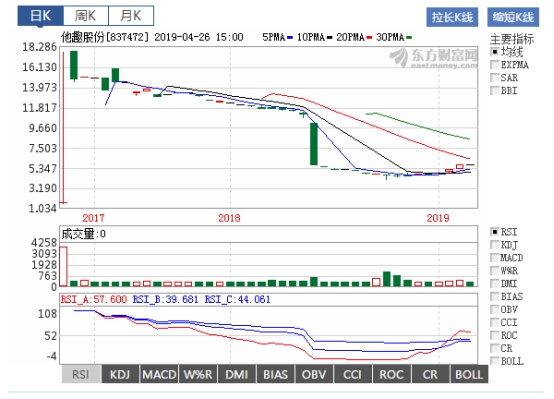Click the 成交量:0 volume label
This screenshot has height=399, width=554.
coord(83,234)
